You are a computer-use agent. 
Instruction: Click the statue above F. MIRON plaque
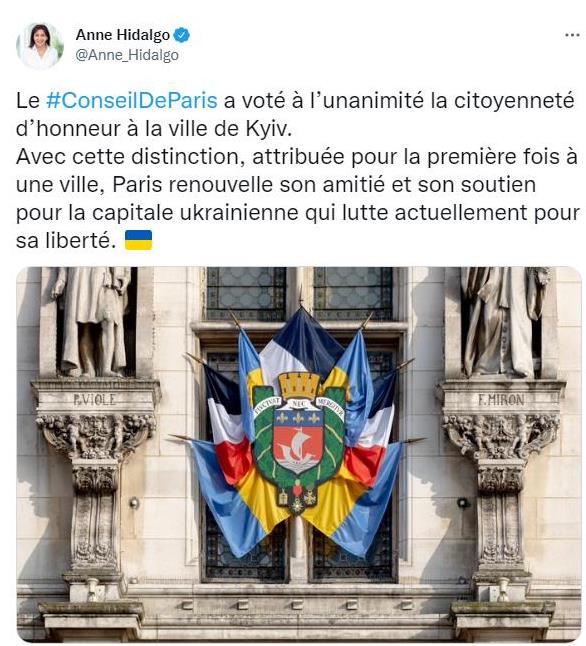(505, 321)
